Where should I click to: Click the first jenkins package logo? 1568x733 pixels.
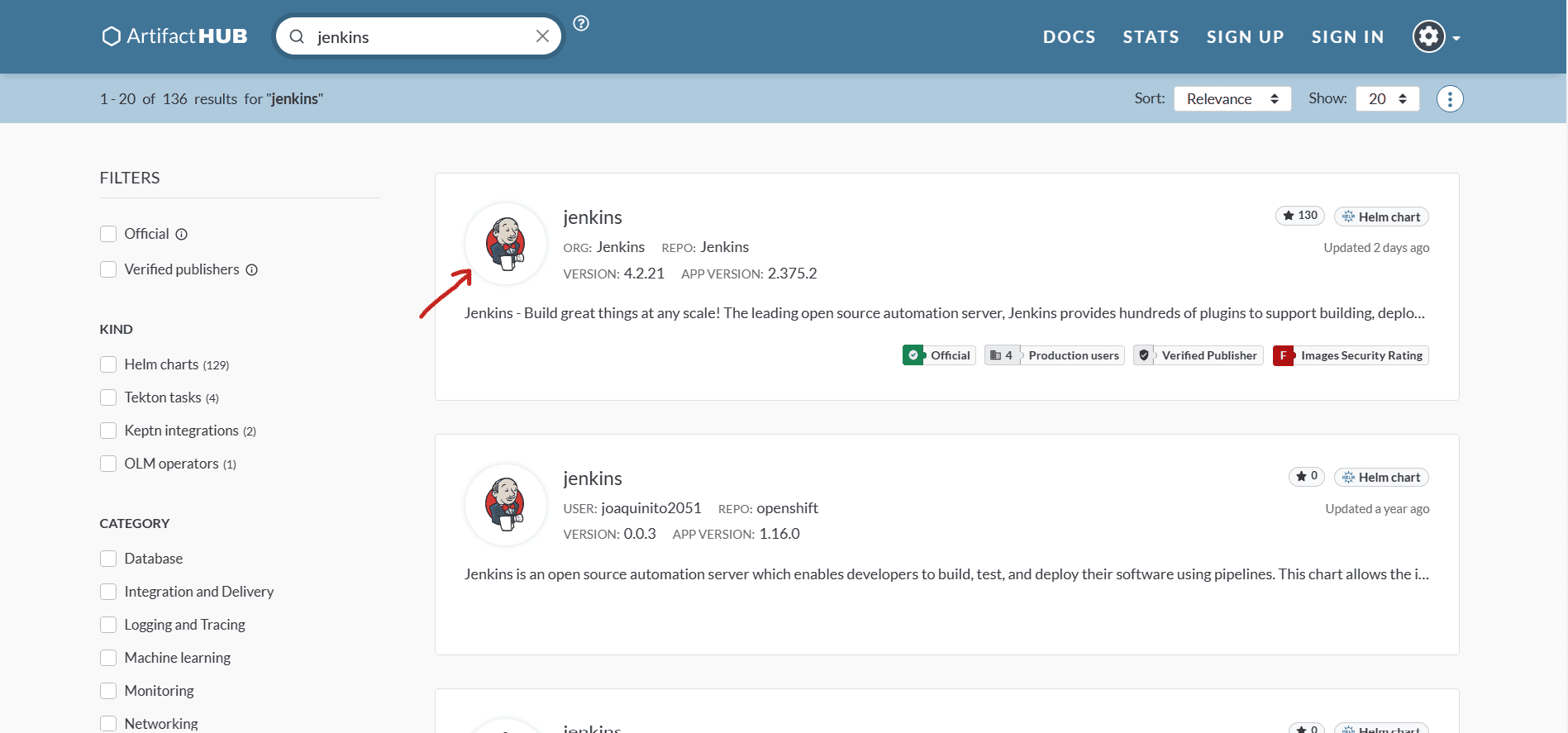[x=506, y=244]
